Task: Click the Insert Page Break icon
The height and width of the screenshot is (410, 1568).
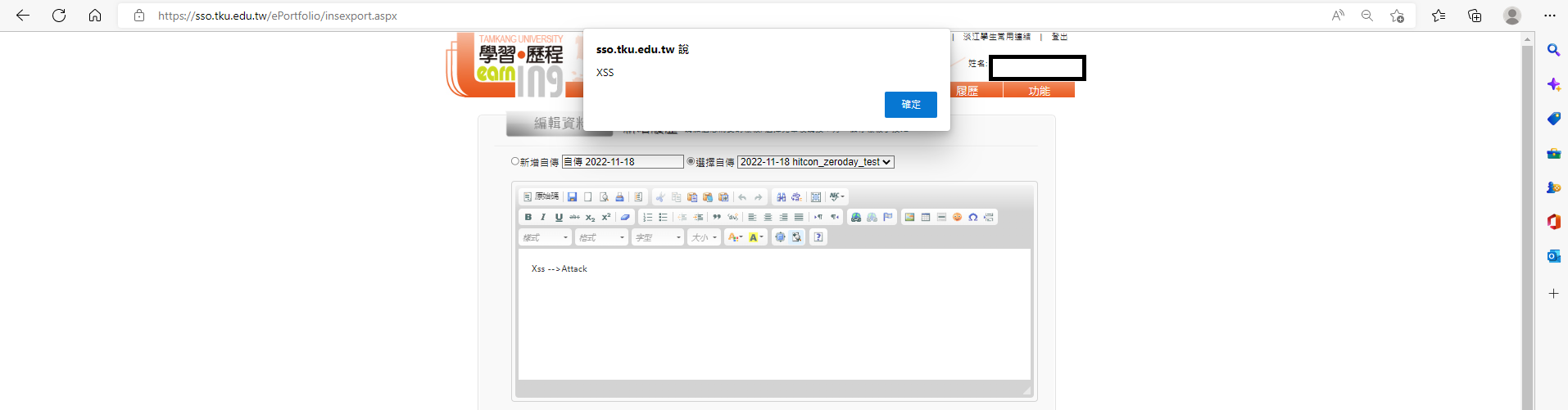Action: [x=989, y=217]
